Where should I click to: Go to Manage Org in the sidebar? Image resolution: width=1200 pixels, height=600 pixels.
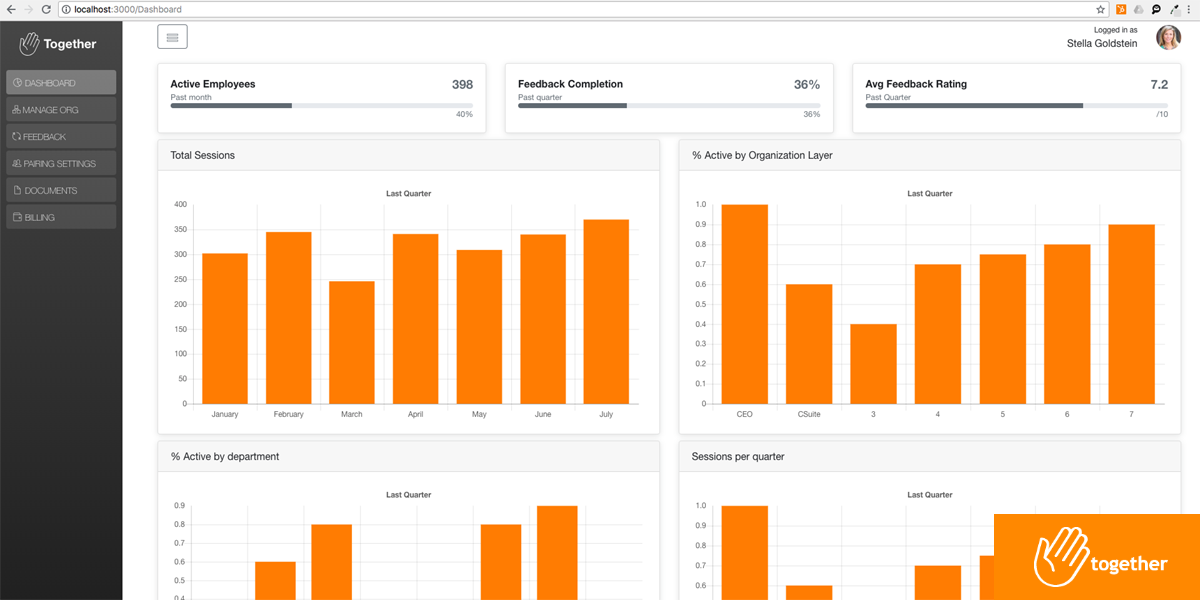(61, 110)
